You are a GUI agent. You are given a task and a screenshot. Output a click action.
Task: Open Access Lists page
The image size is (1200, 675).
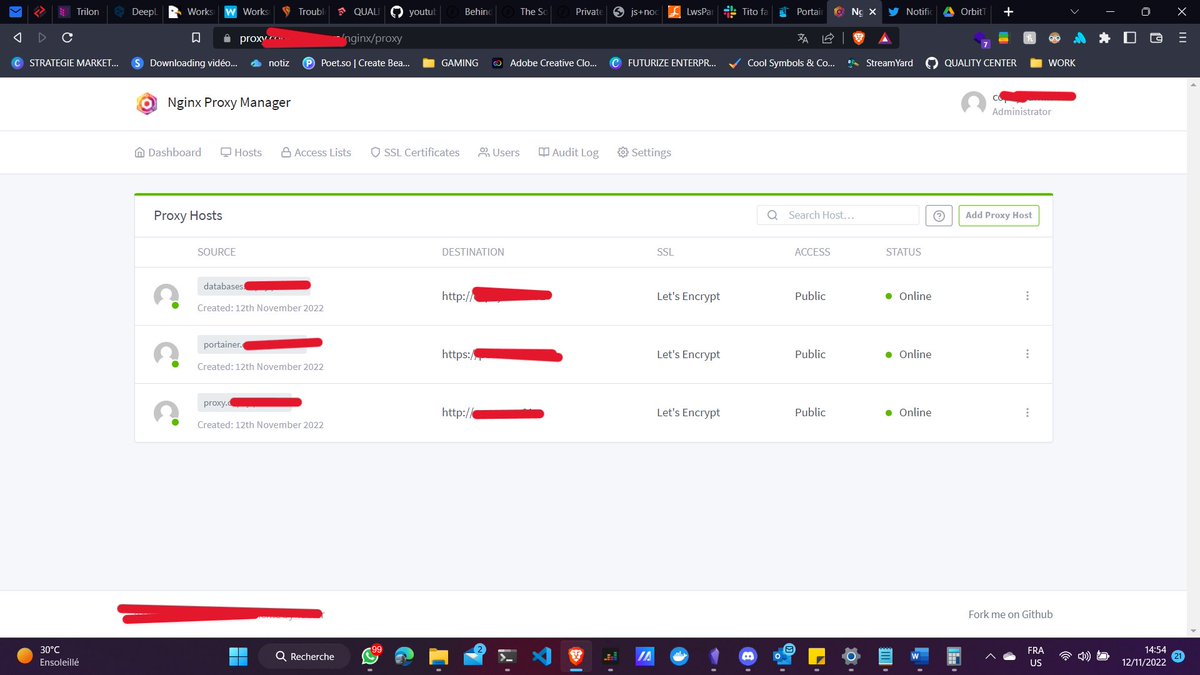[316, 153]
